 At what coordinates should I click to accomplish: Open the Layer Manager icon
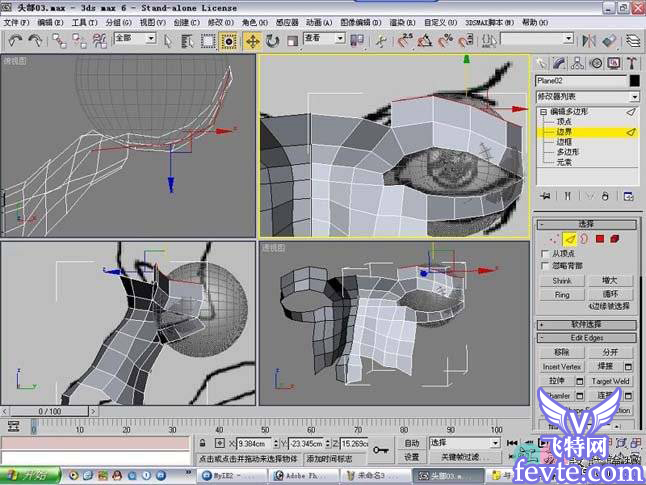(x=633, y=40)
